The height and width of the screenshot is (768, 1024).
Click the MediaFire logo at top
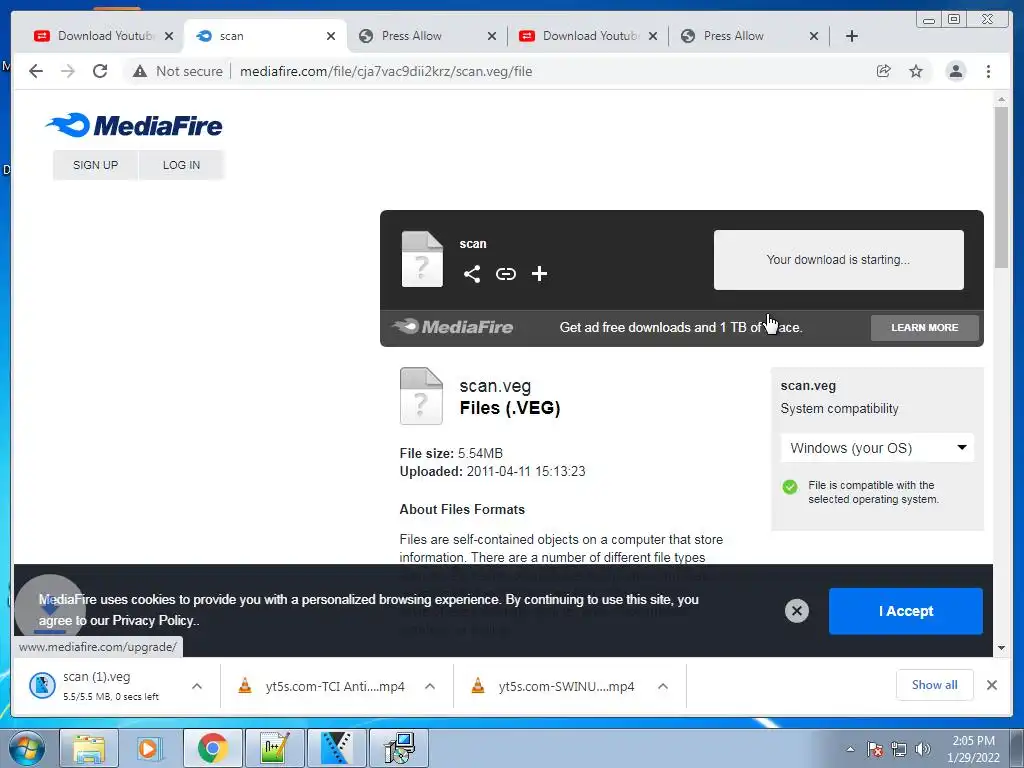(134, 125)
